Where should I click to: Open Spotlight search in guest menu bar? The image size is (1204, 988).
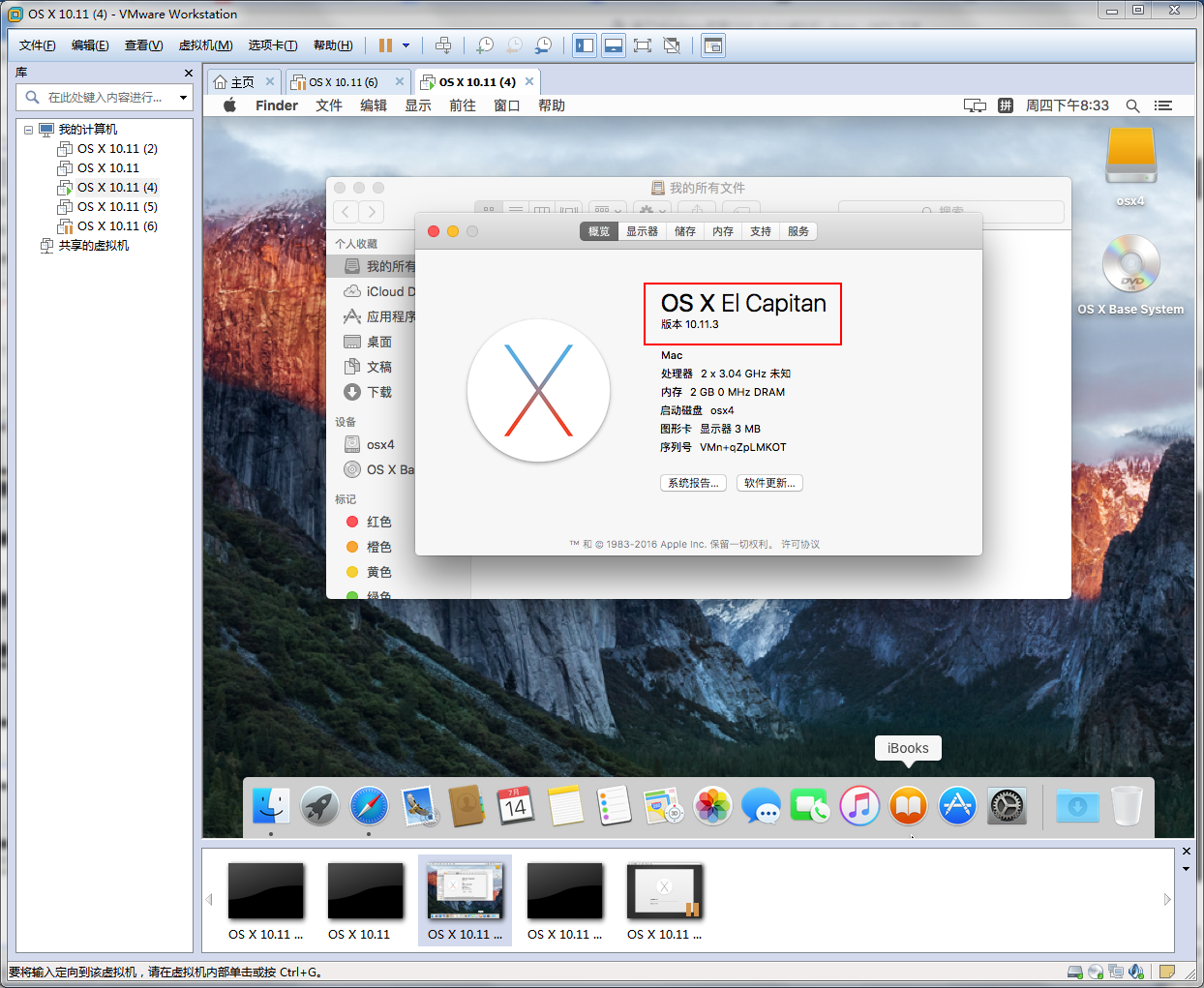(x=1132, y=105)
